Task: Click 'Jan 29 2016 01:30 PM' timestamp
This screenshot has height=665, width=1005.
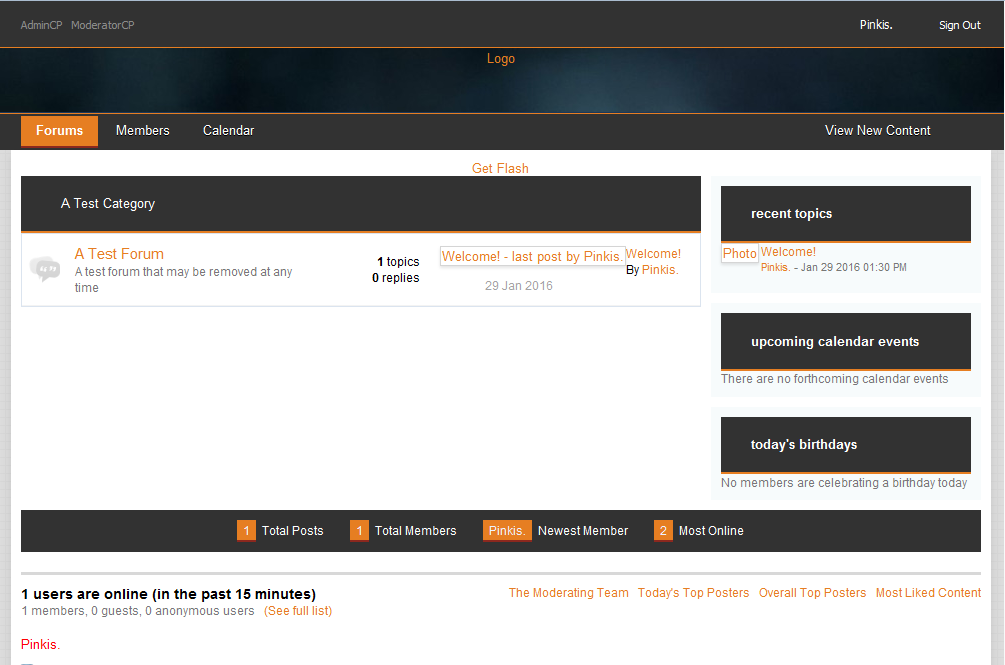Action: tap(854, 267)
